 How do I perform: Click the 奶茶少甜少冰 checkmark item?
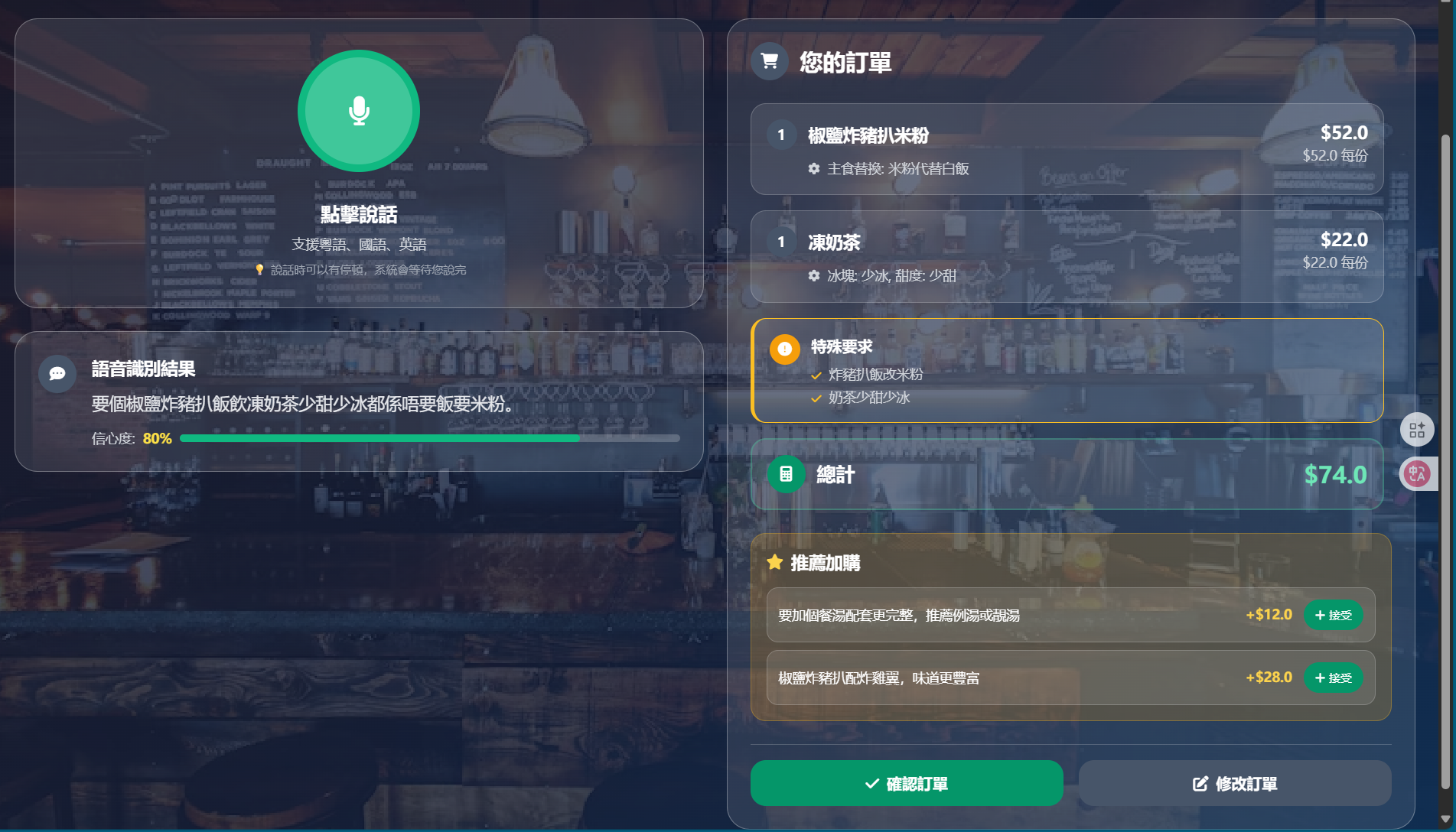(x=860, y=398)
